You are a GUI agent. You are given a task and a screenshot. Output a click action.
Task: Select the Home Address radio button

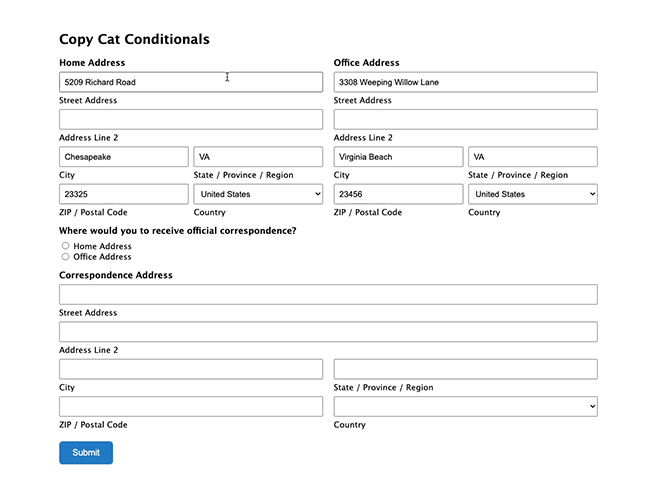coord(65,246)
